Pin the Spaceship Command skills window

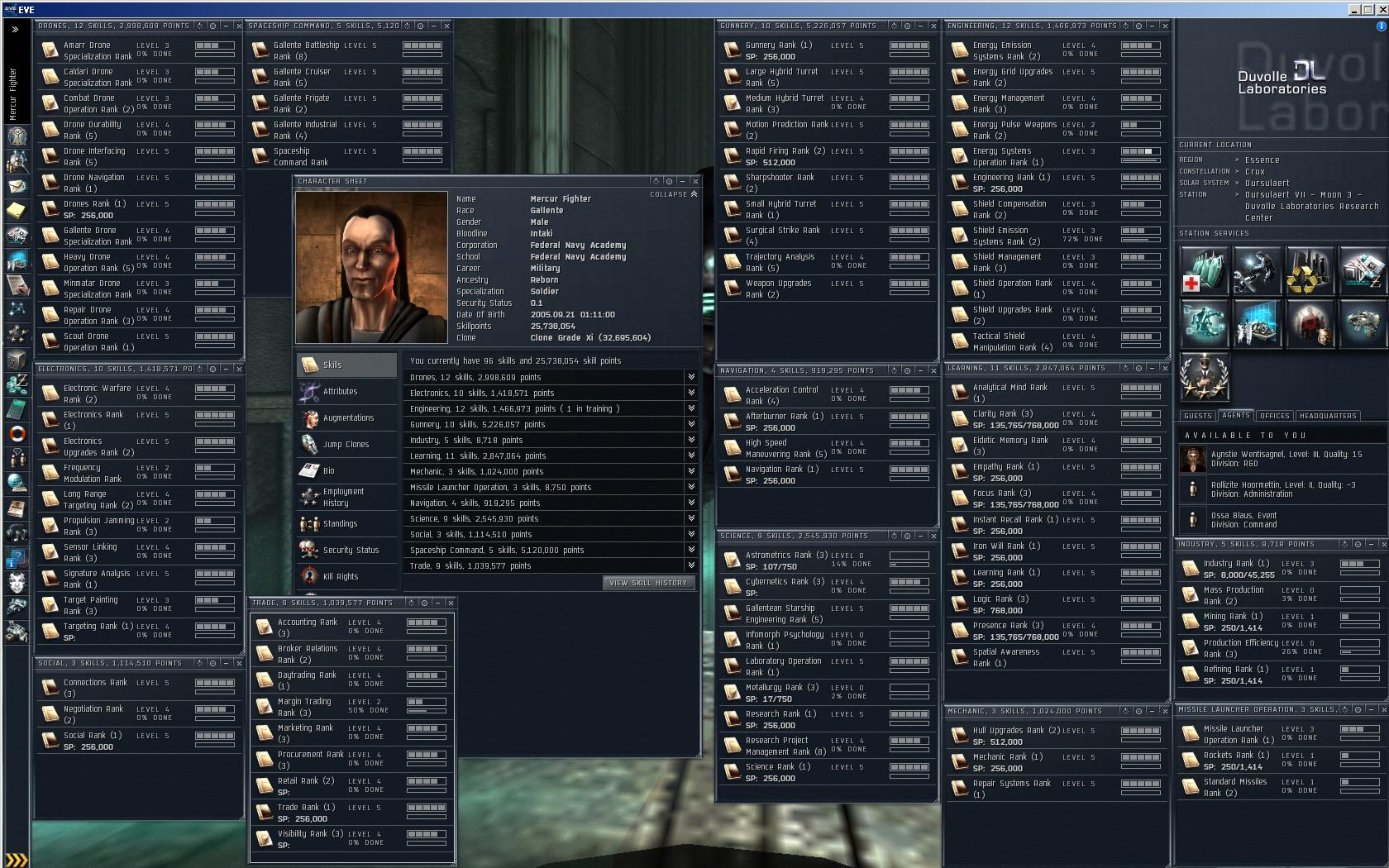(421, 26)
